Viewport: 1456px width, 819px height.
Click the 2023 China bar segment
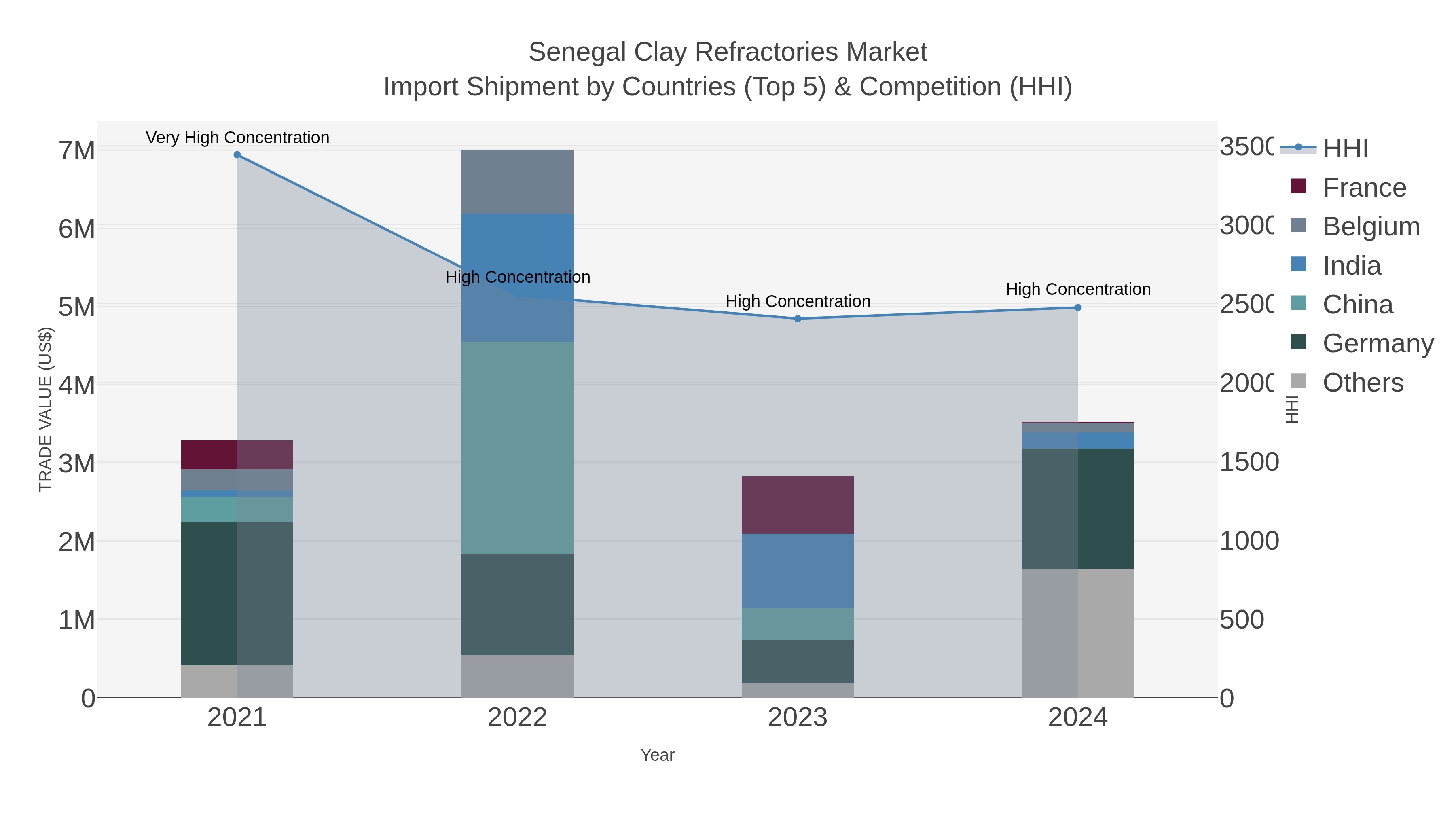click(x=798, y=624)
